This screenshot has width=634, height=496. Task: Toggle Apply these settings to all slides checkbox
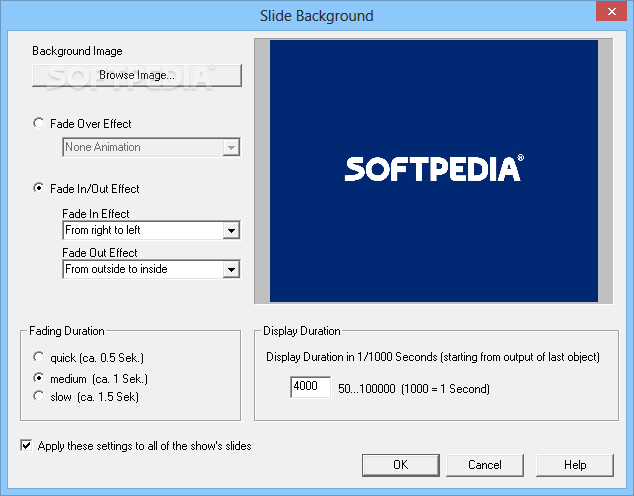[26, 445]
